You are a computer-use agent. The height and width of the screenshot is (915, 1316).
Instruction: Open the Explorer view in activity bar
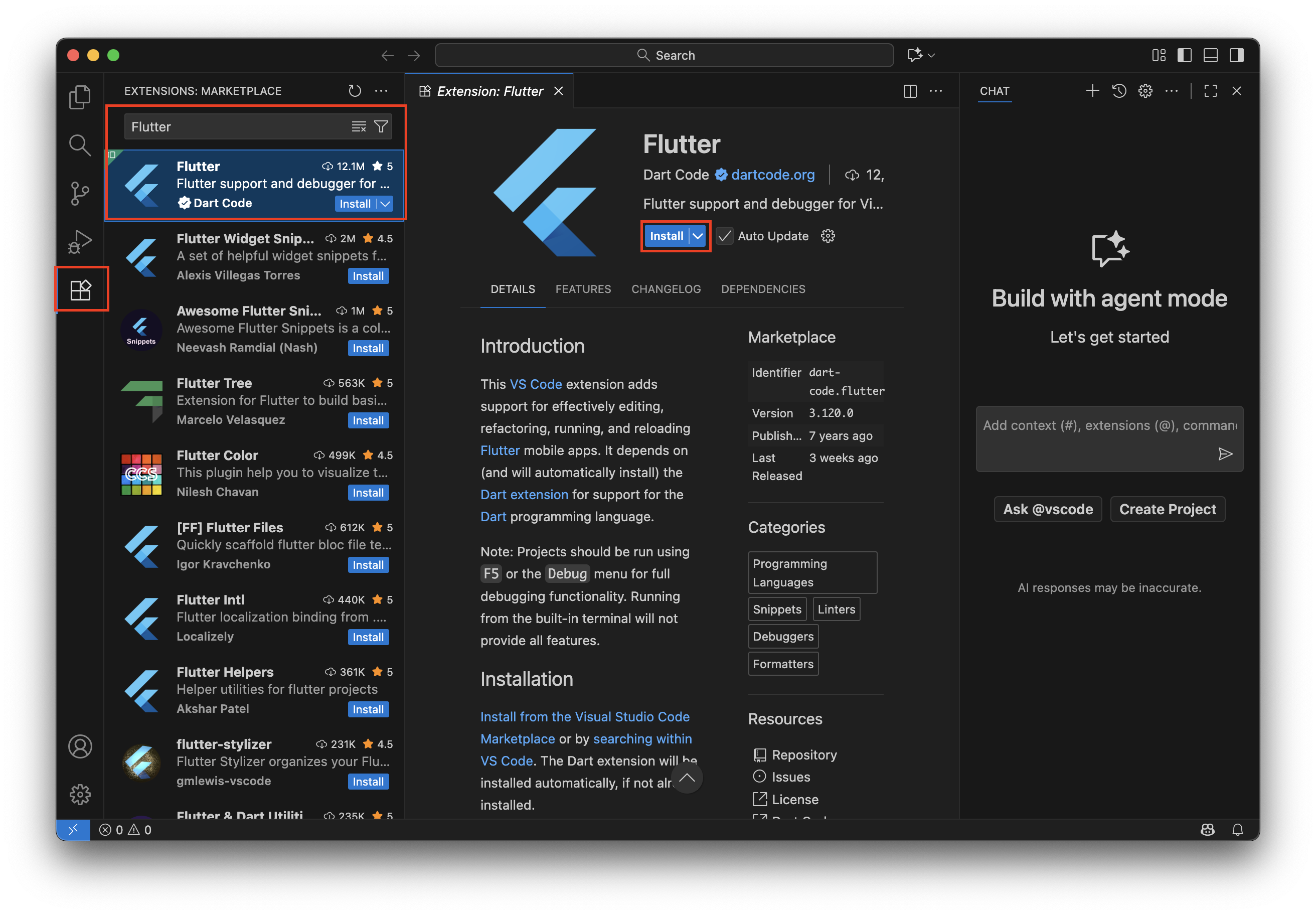point(80,97)
